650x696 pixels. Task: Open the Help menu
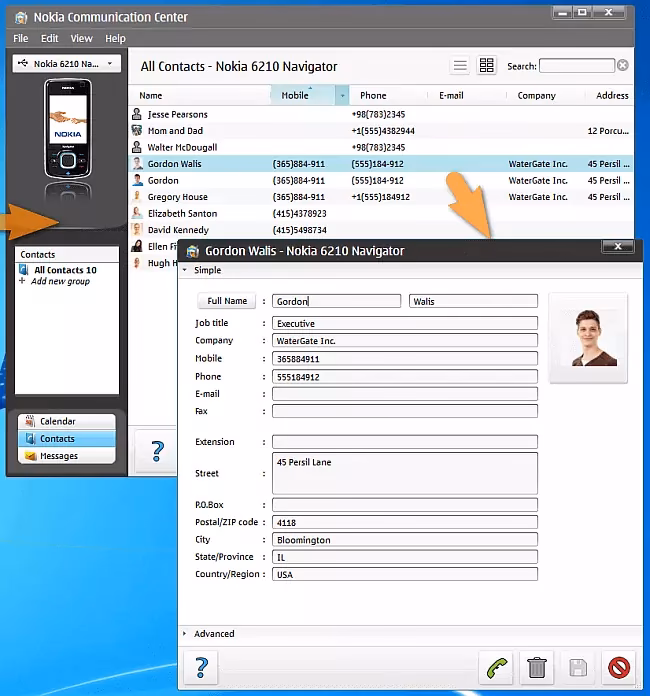coord(115,39)
